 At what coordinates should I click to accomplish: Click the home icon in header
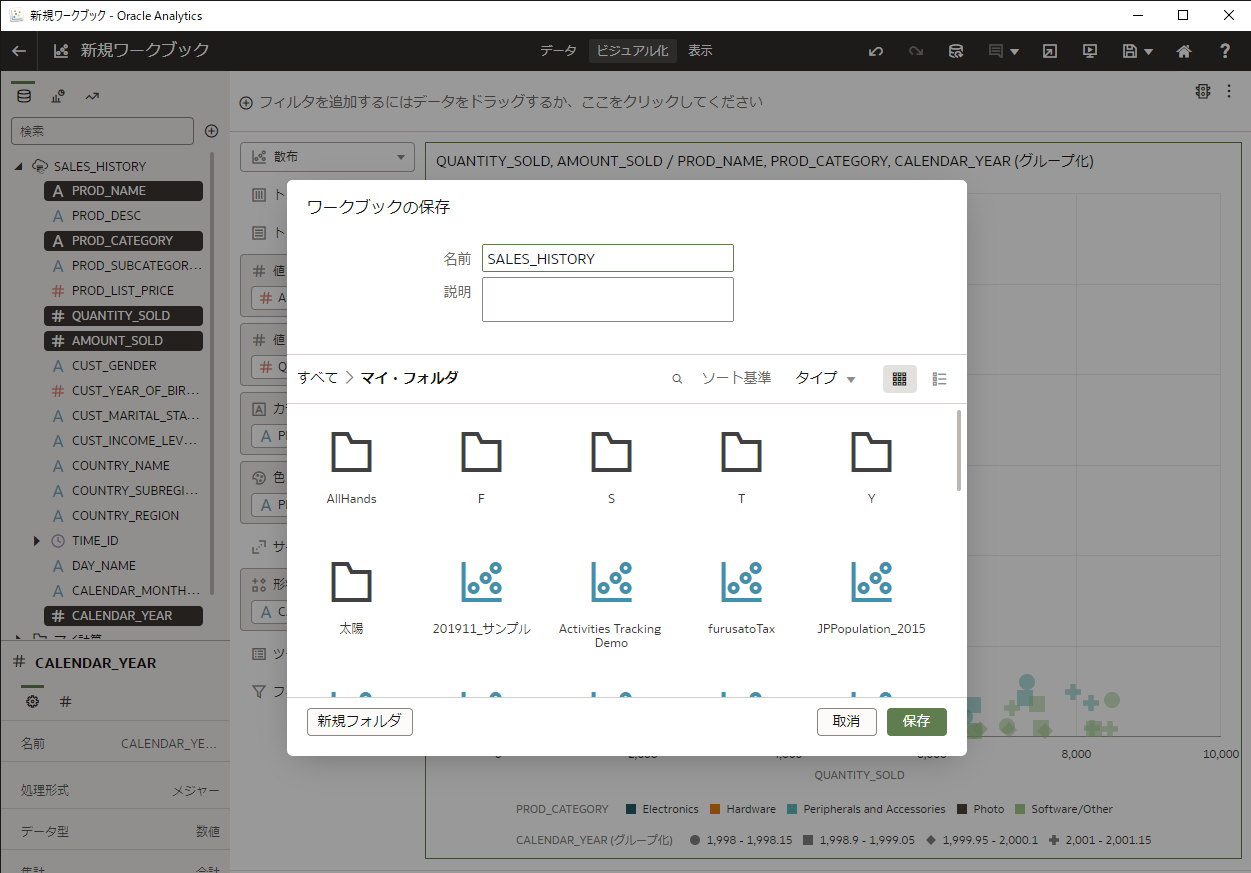tap(1184, 51)
